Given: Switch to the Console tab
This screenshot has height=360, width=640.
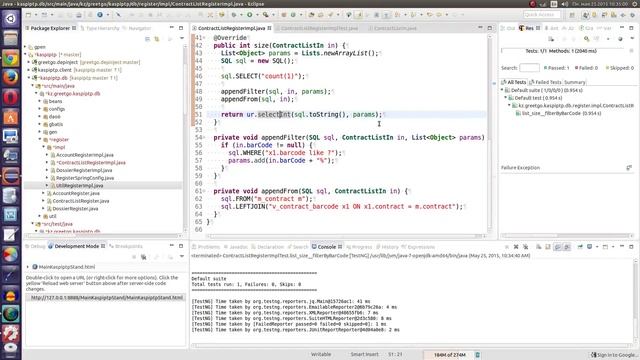Looking at the screenshot, I should pyautogui.click(x=327, y=247).
